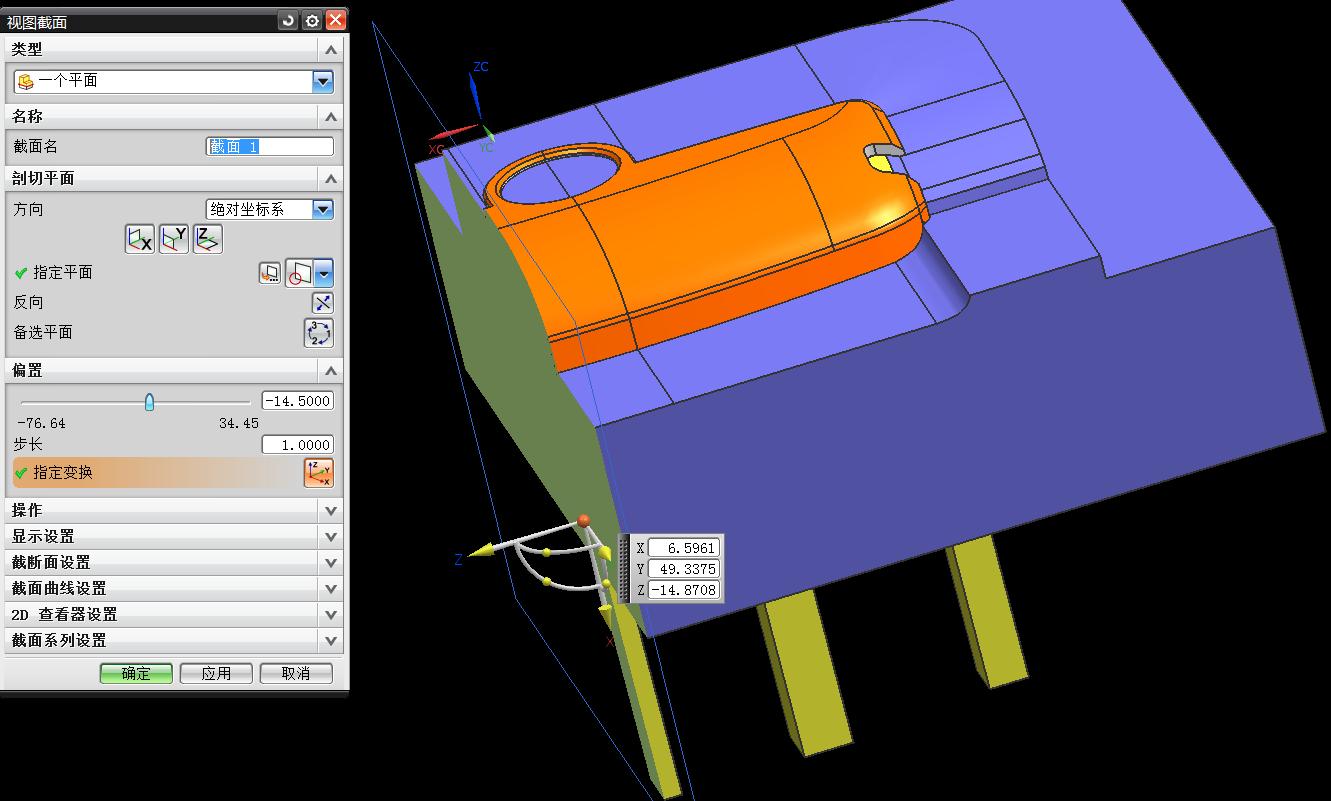Set section plane to X axis
1331x801 pixels.
point(139,239)
